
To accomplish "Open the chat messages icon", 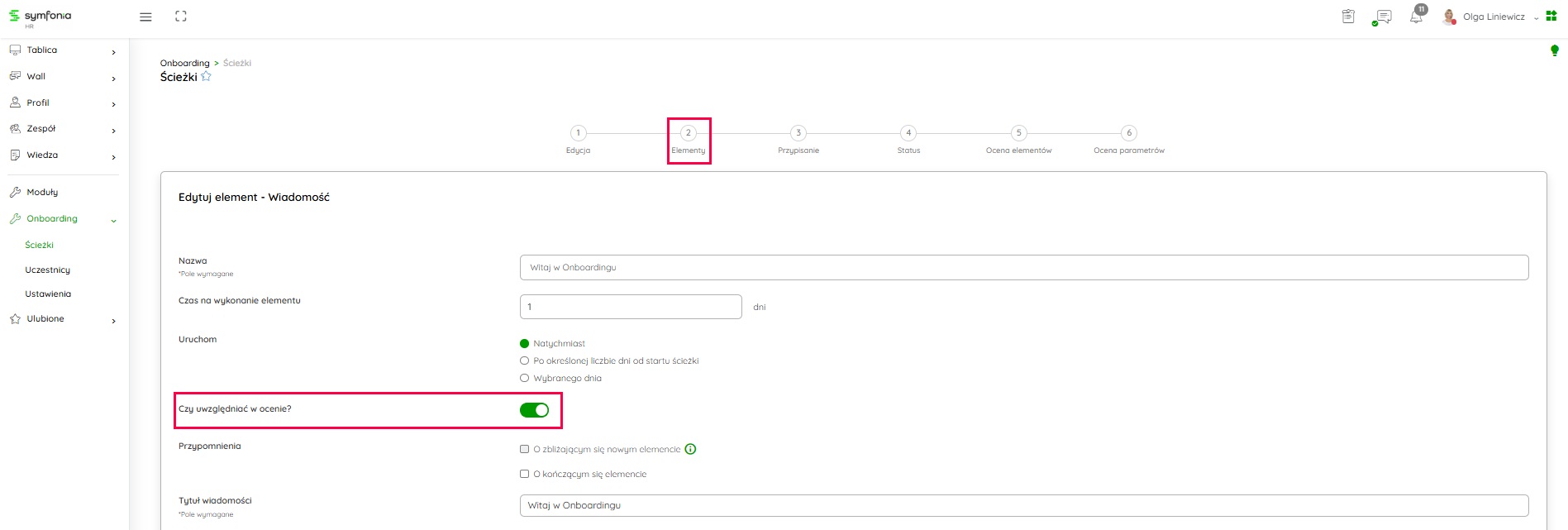I will tap(1382, 17).
